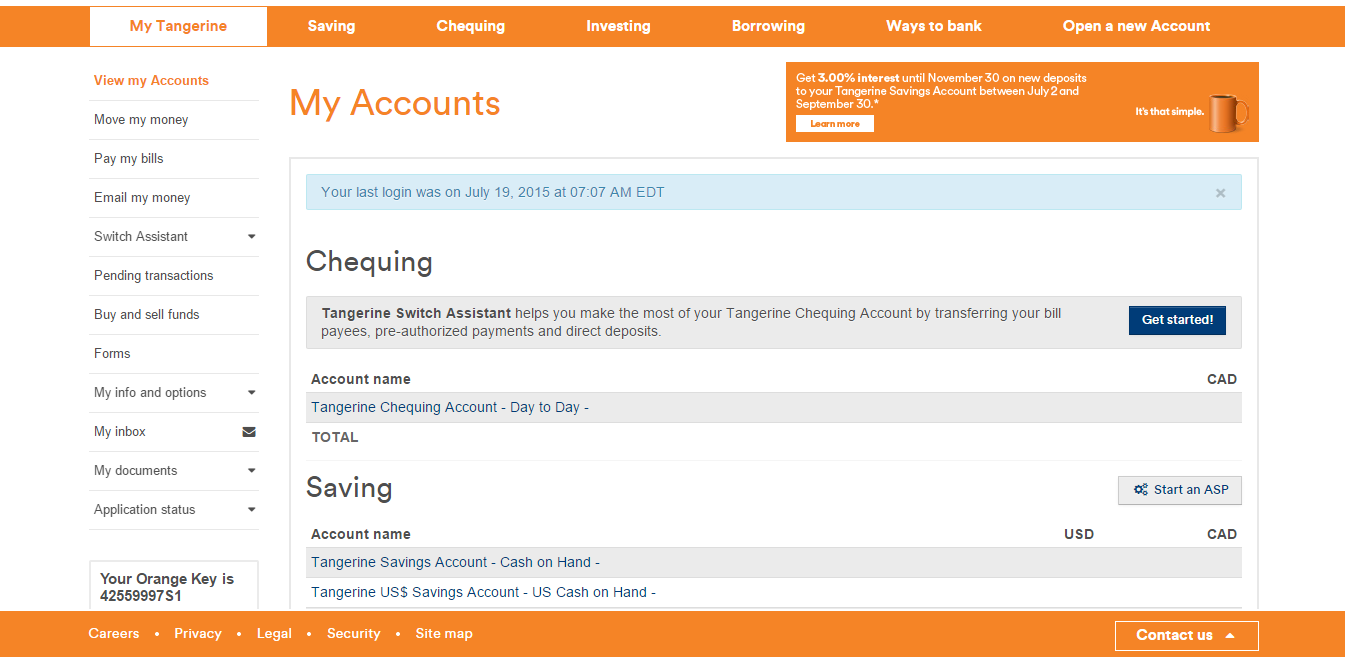Go to View my Accounts
Screen dimensions: 1345x657
click(x=151, y=81)
